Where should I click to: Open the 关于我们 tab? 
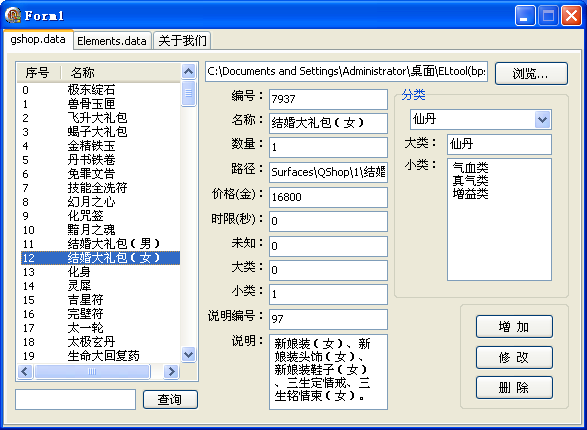point(182,40)
